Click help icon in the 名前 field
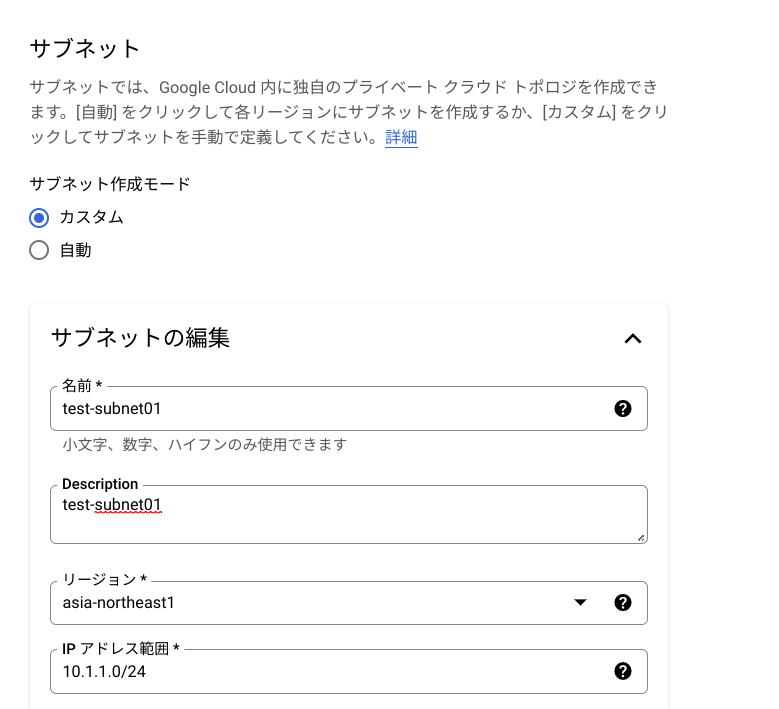779x709 pixels. tap(623, 408)
